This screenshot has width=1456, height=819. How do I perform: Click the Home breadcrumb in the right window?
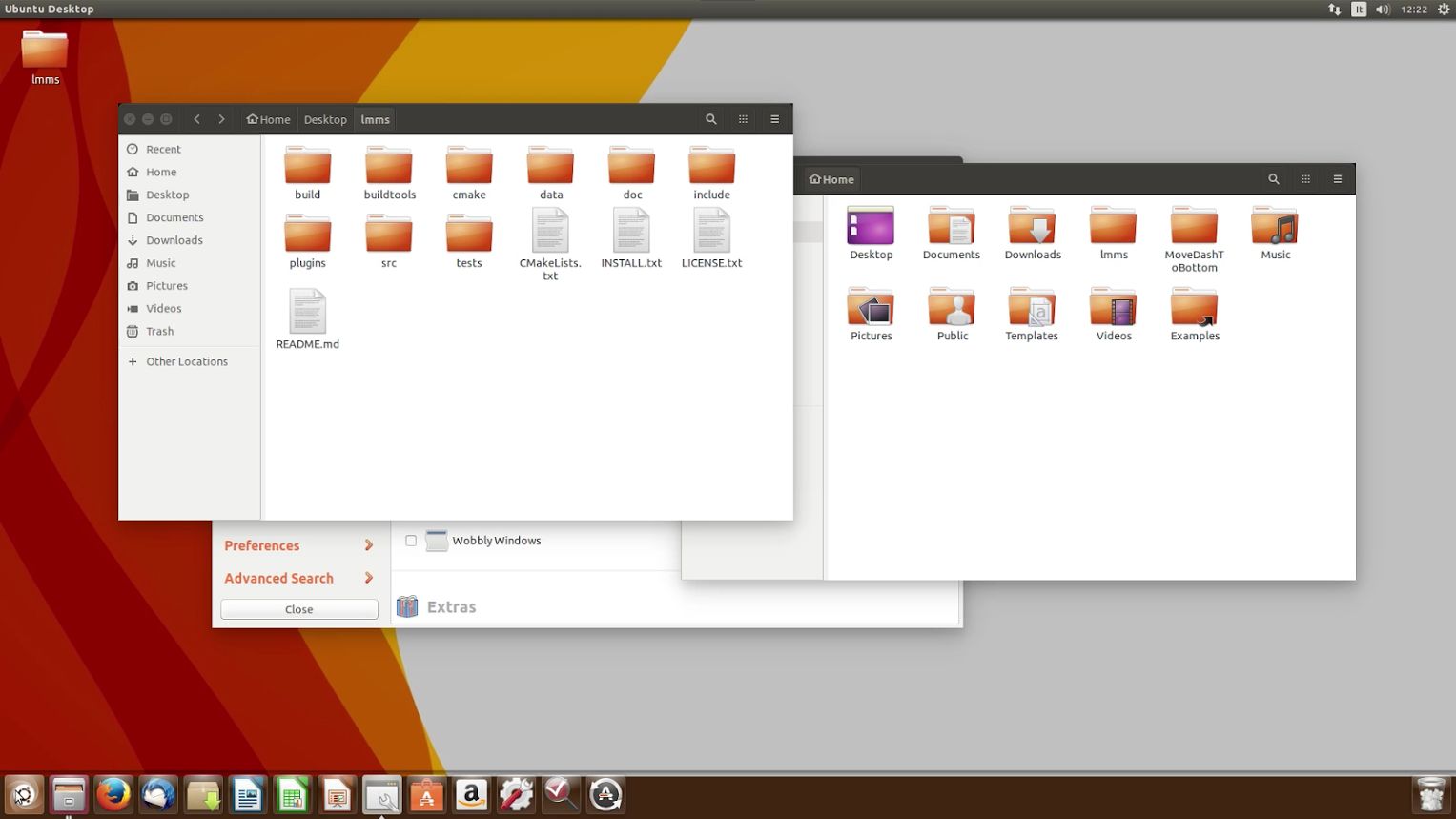click(831, 178)
